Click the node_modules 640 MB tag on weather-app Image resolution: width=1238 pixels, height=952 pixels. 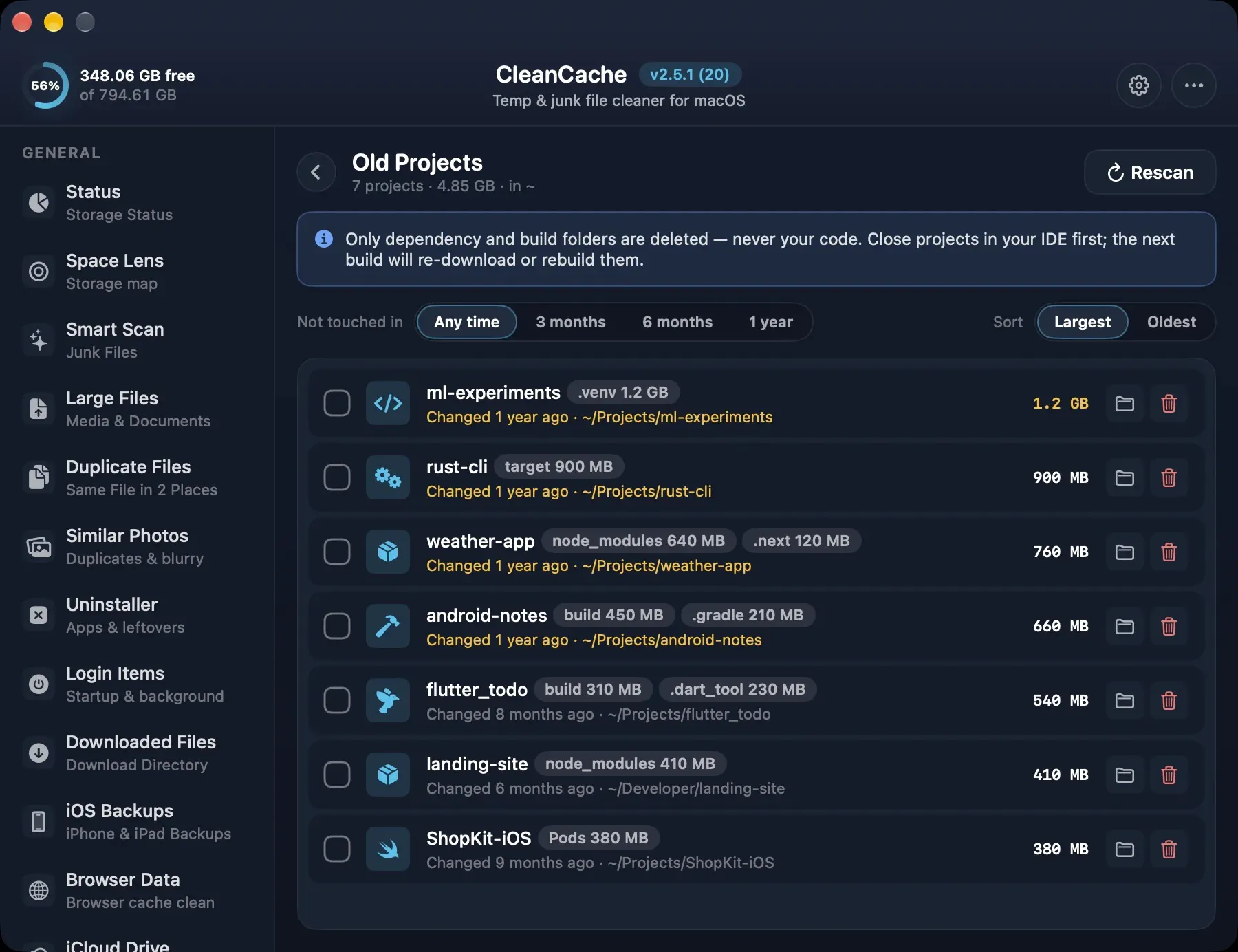638,541
